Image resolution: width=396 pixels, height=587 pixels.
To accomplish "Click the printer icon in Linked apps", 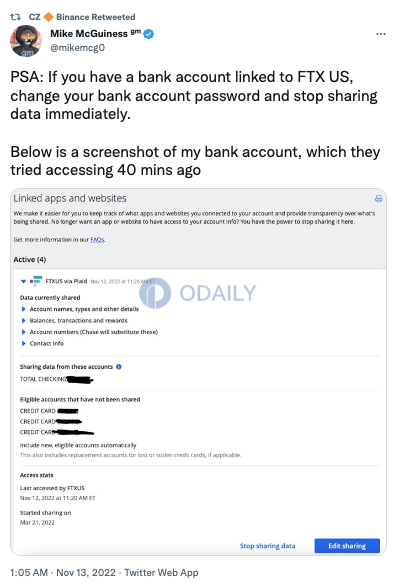I will point(378,199).
